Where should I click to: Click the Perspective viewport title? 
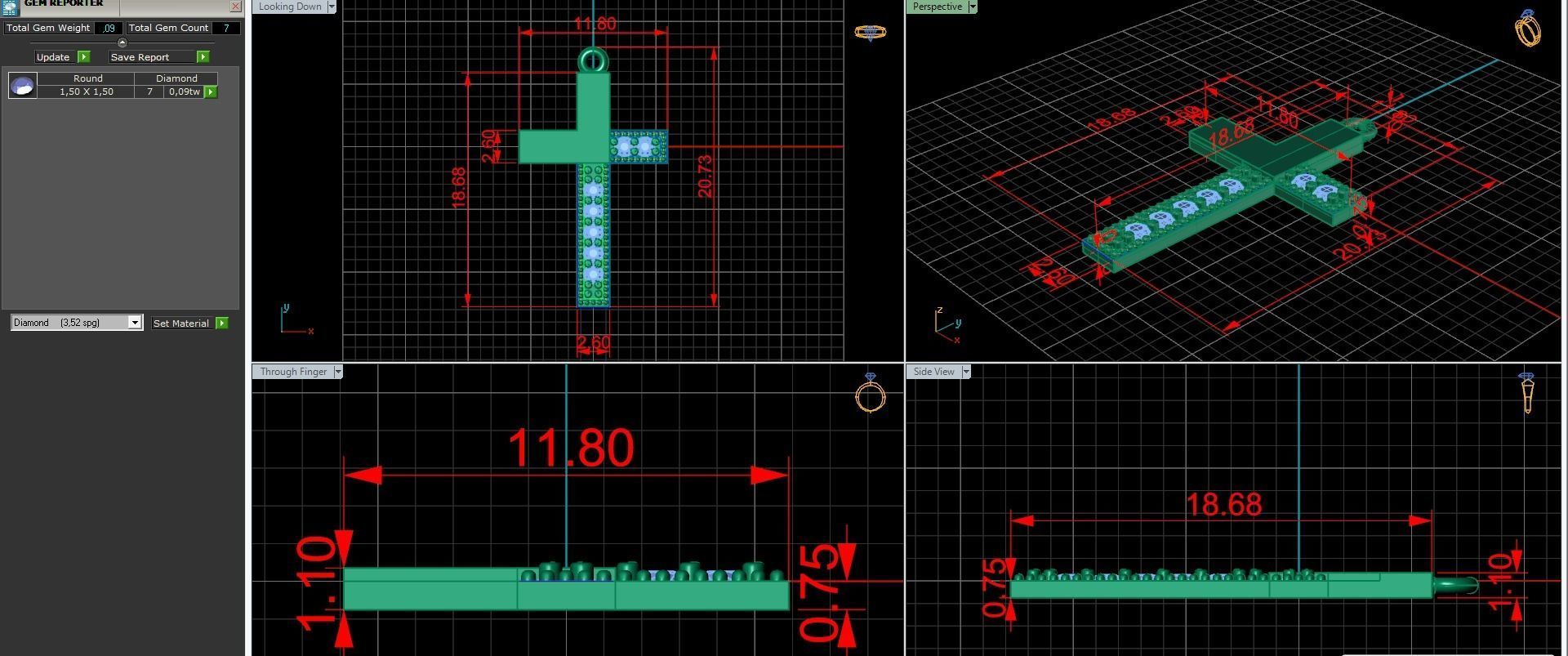pyautogui.click(x=937, y=7)
